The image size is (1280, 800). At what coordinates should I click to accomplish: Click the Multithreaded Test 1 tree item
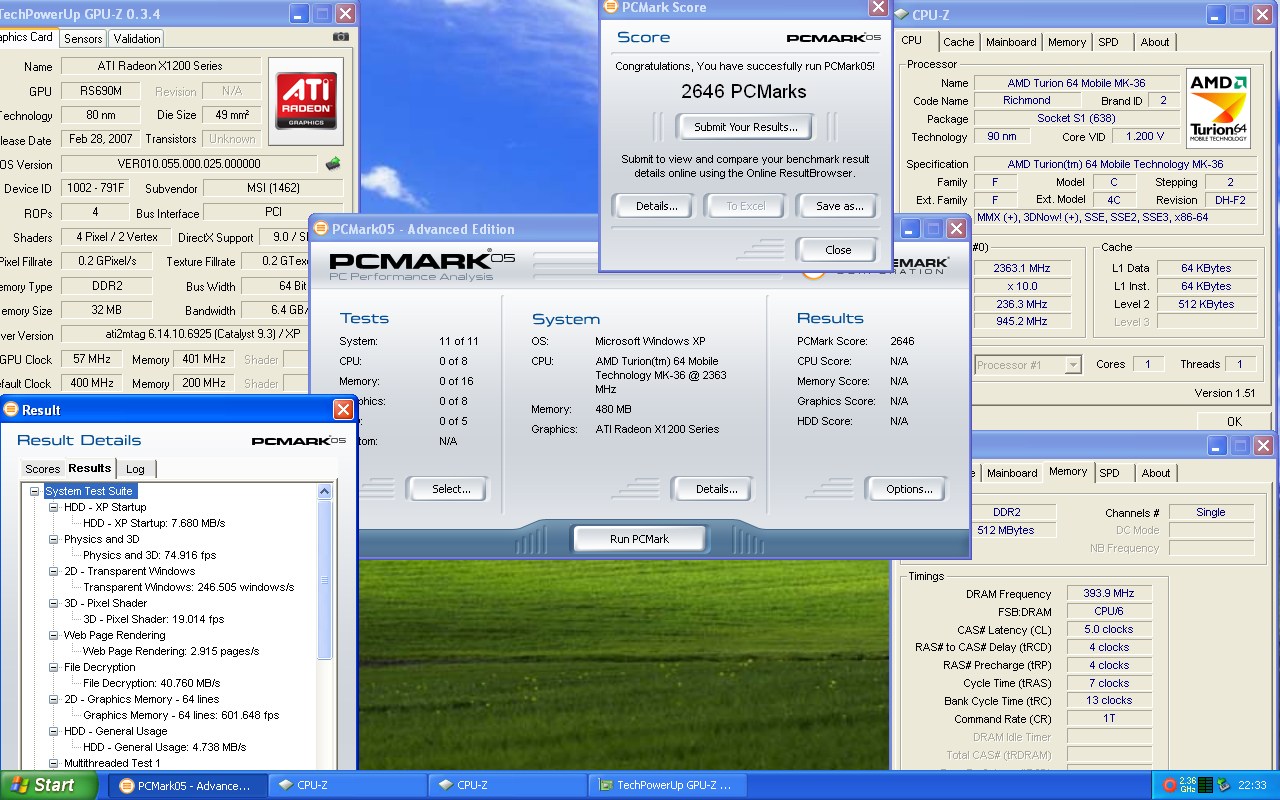110,763
